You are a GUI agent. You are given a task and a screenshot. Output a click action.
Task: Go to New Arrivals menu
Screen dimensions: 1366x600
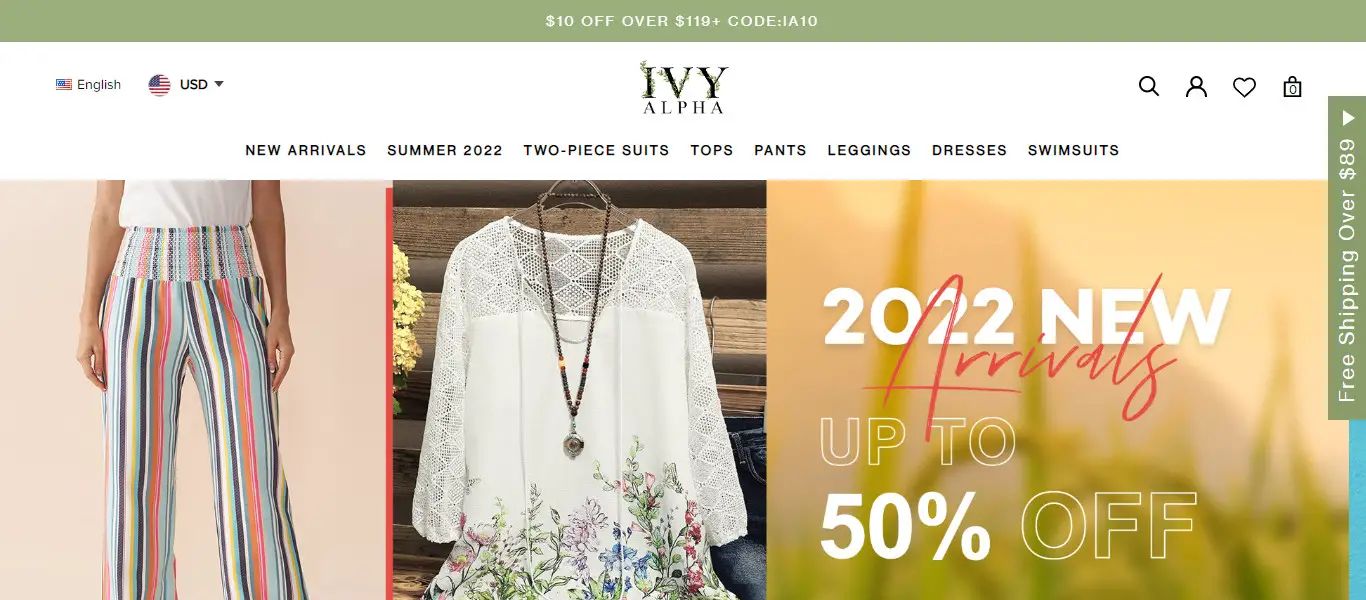pyautogui.click(x=306, y=150)
